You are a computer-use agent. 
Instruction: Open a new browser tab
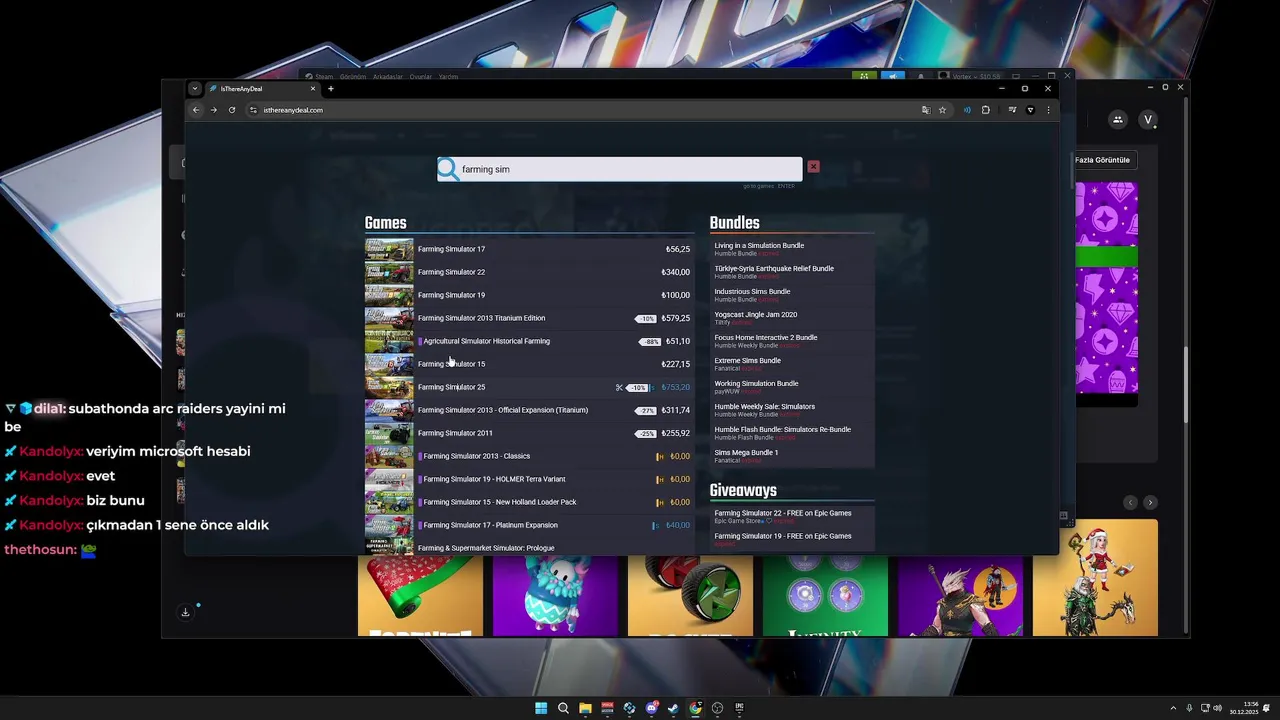[331, 88]
